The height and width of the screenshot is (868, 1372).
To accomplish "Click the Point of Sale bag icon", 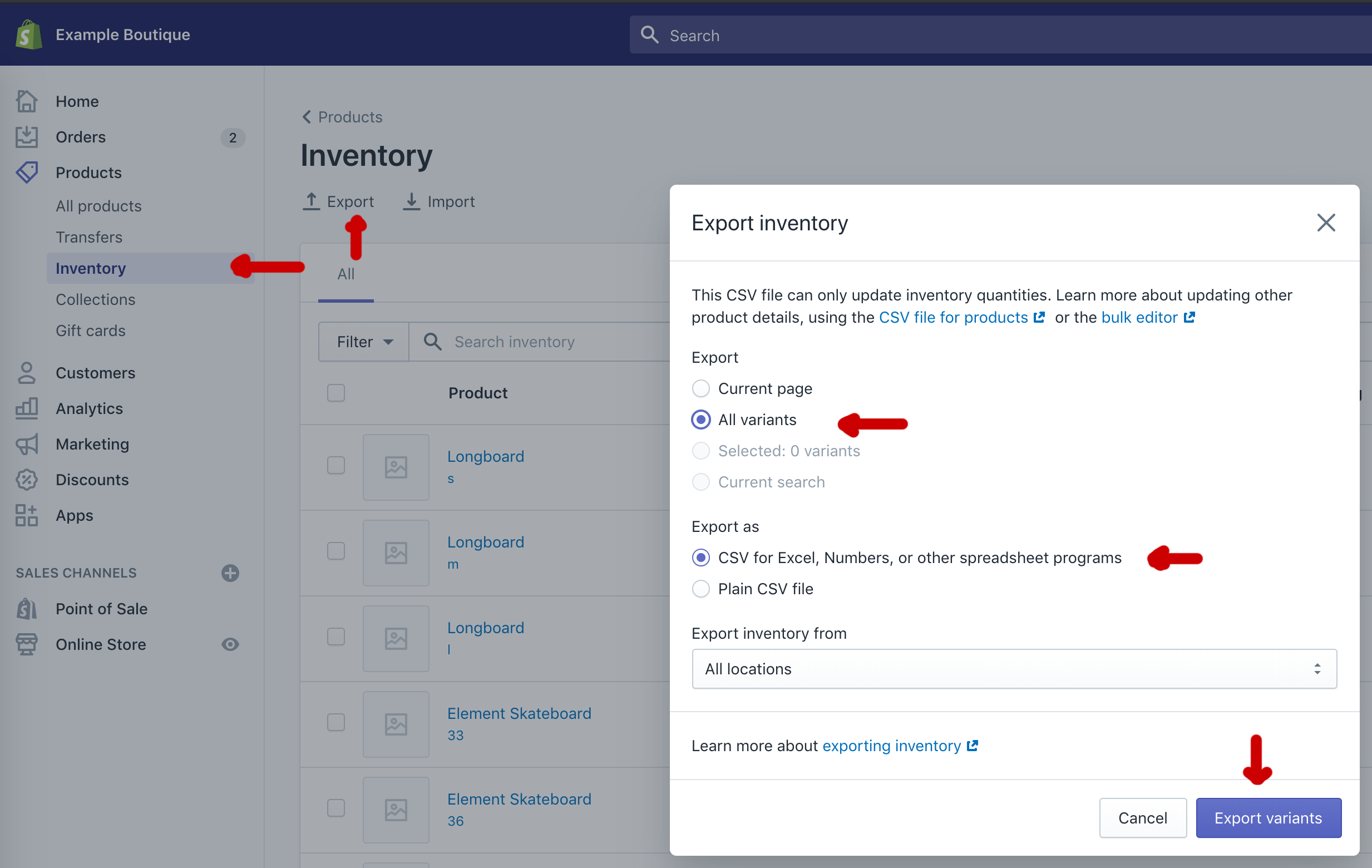I will pos(26,609).
